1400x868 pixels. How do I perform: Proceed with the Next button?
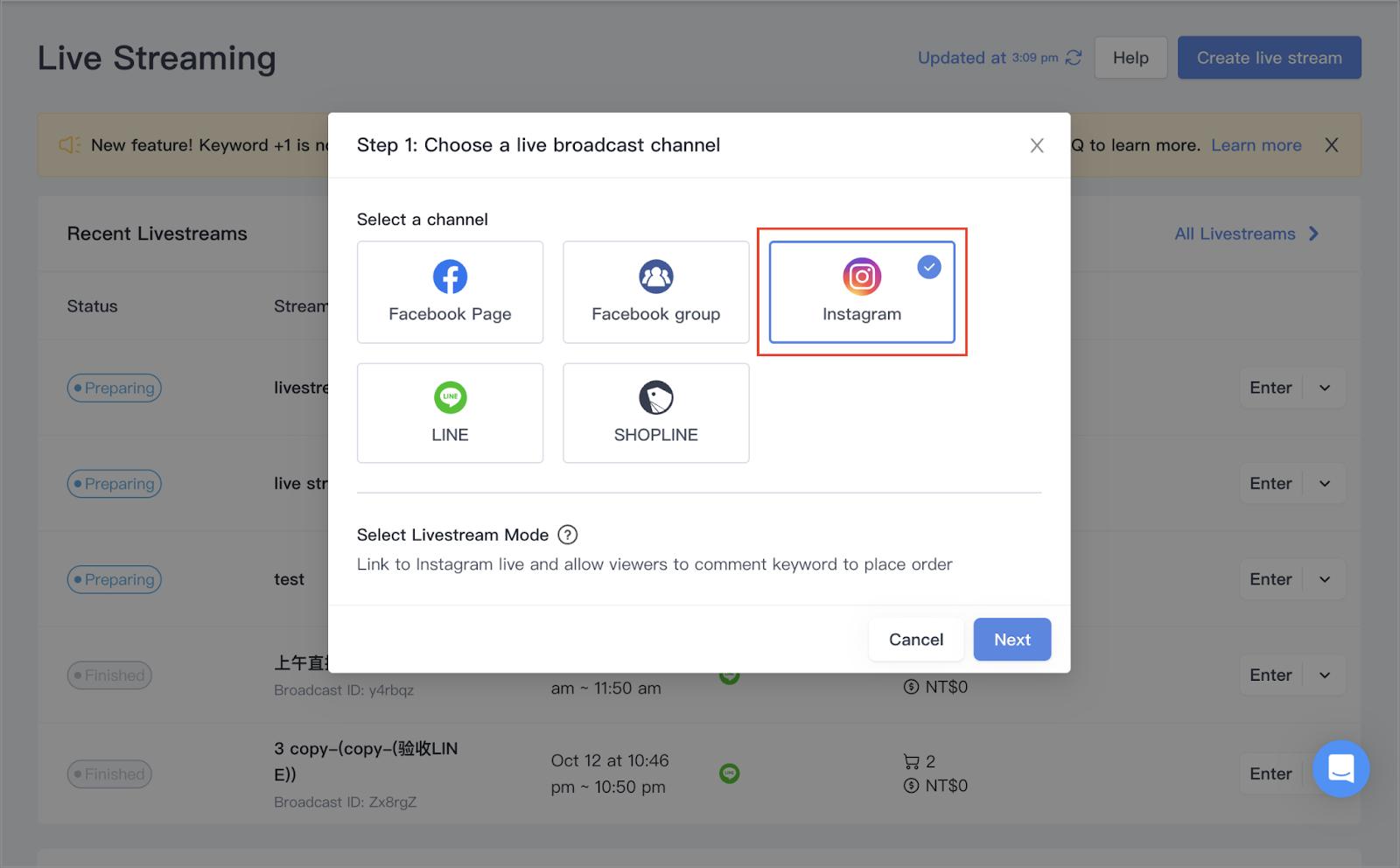coord(1012,640)
